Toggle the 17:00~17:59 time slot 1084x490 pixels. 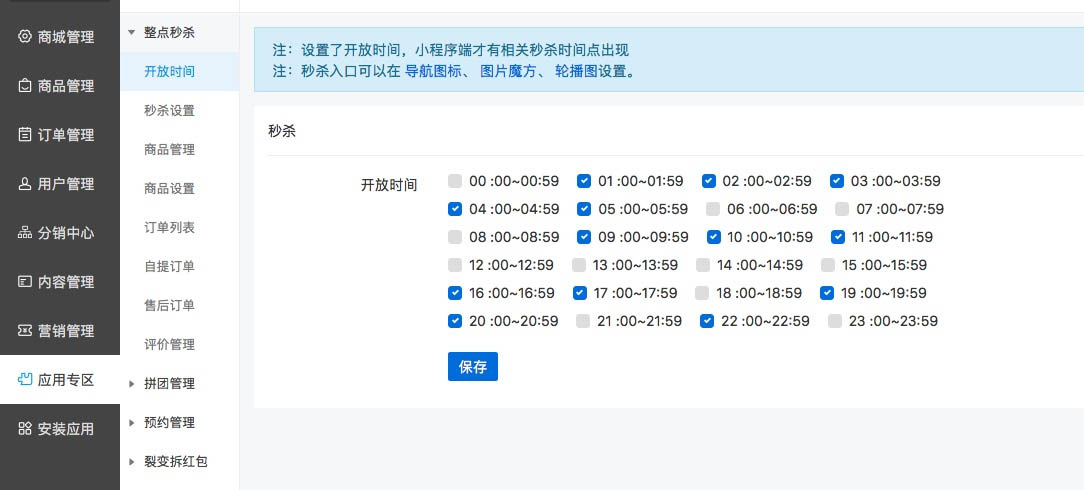pos(580,293)
